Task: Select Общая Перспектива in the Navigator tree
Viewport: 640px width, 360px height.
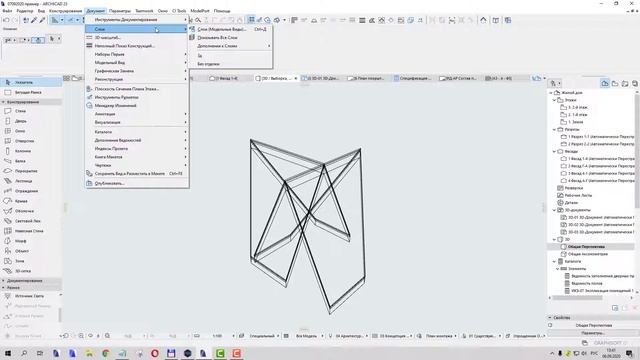Action: (586, 247)
